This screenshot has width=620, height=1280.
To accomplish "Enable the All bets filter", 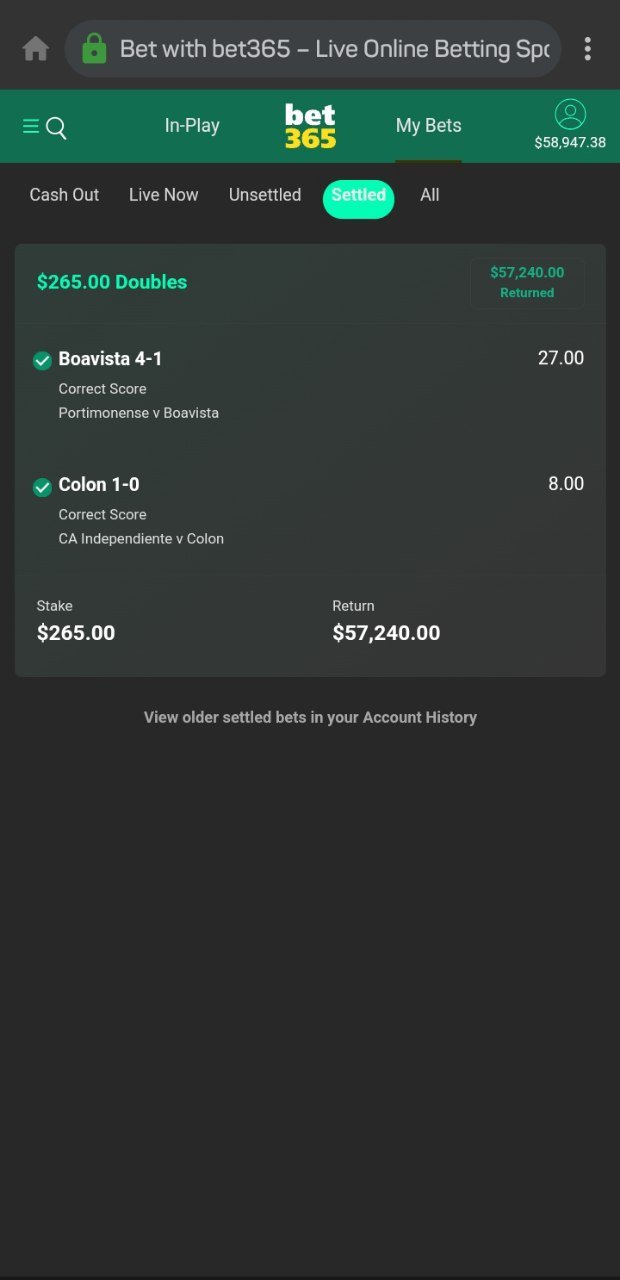I will point(429,195).
